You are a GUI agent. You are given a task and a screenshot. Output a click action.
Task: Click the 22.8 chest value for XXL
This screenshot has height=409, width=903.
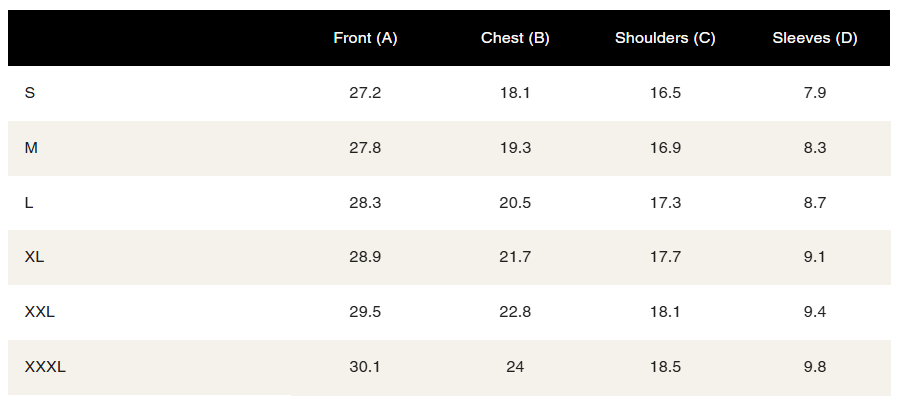point(515,312)
